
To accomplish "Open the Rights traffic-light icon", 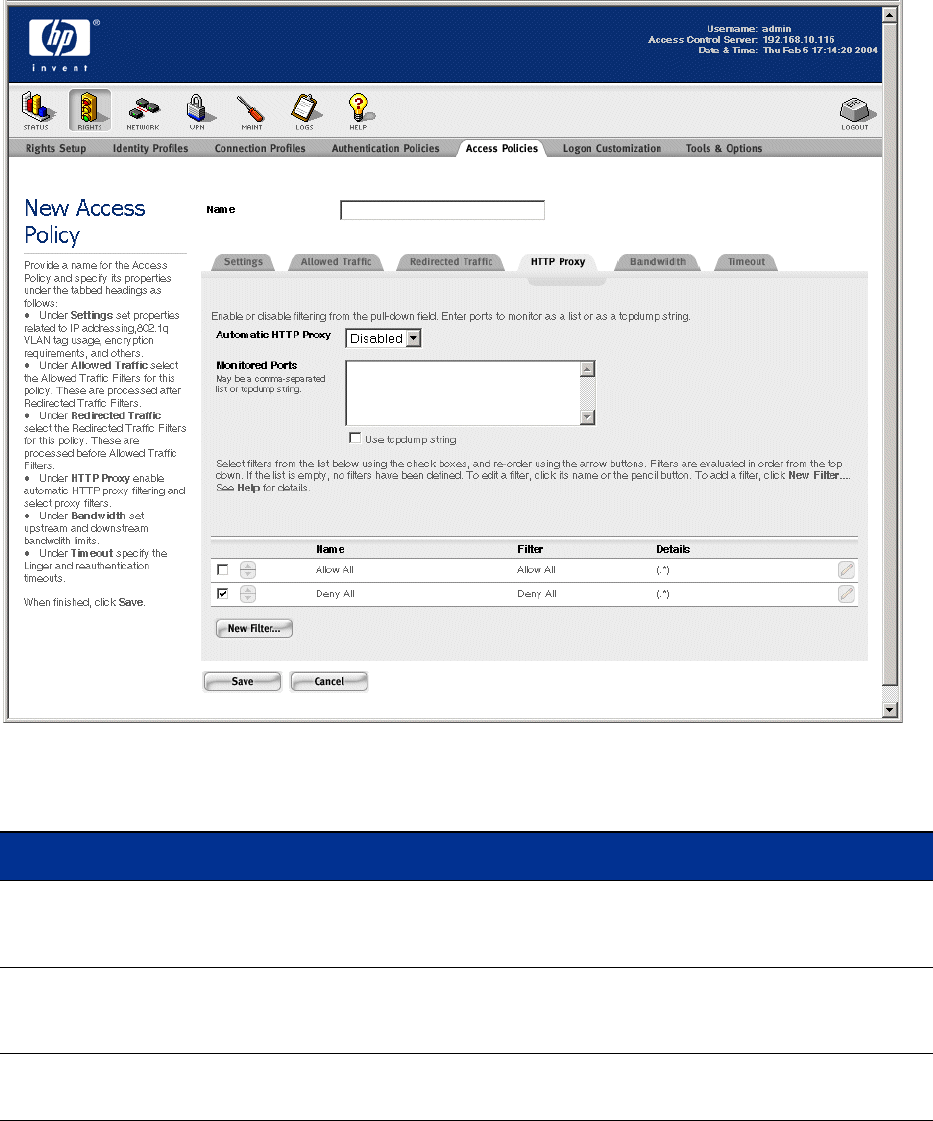I will coord(89,111).
